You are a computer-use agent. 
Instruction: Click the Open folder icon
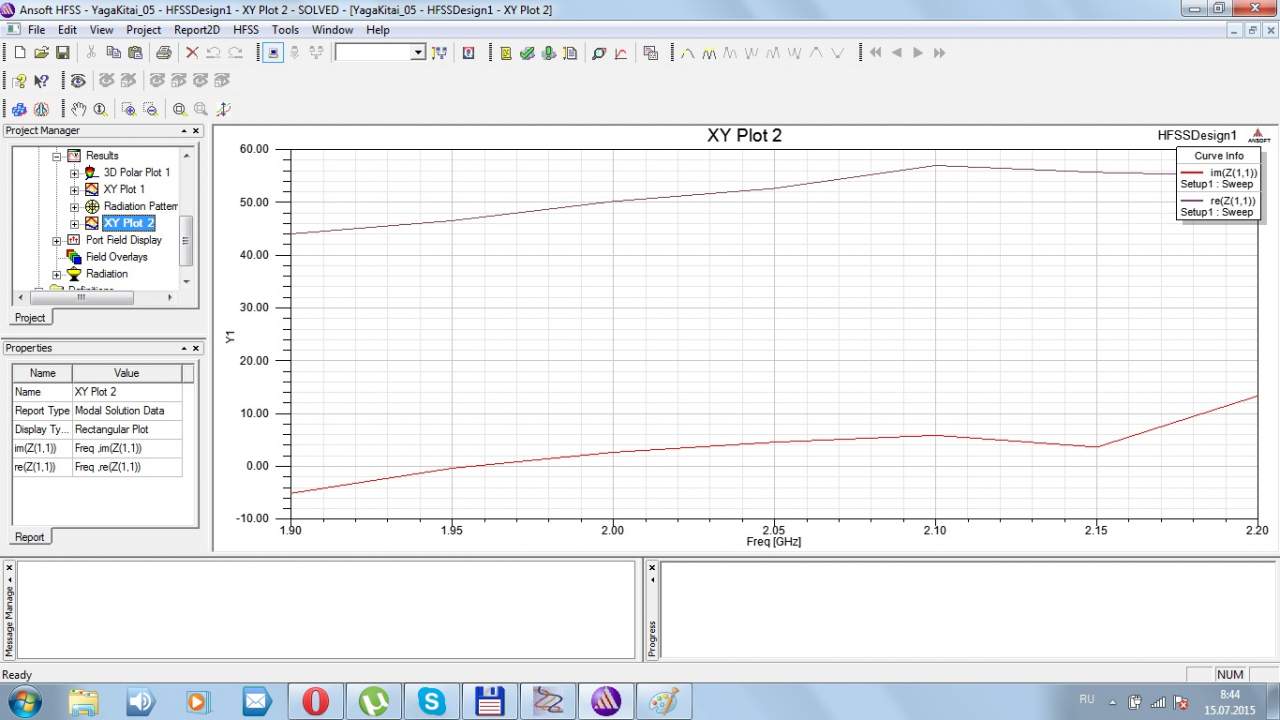(41, 53)
